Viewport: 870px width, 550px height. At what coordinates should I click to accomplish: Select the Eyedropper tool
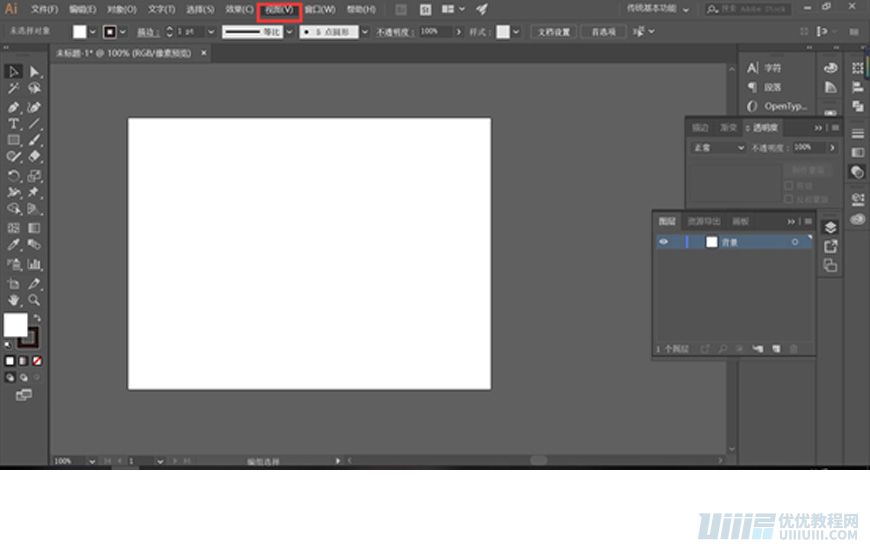coord(14,245)
